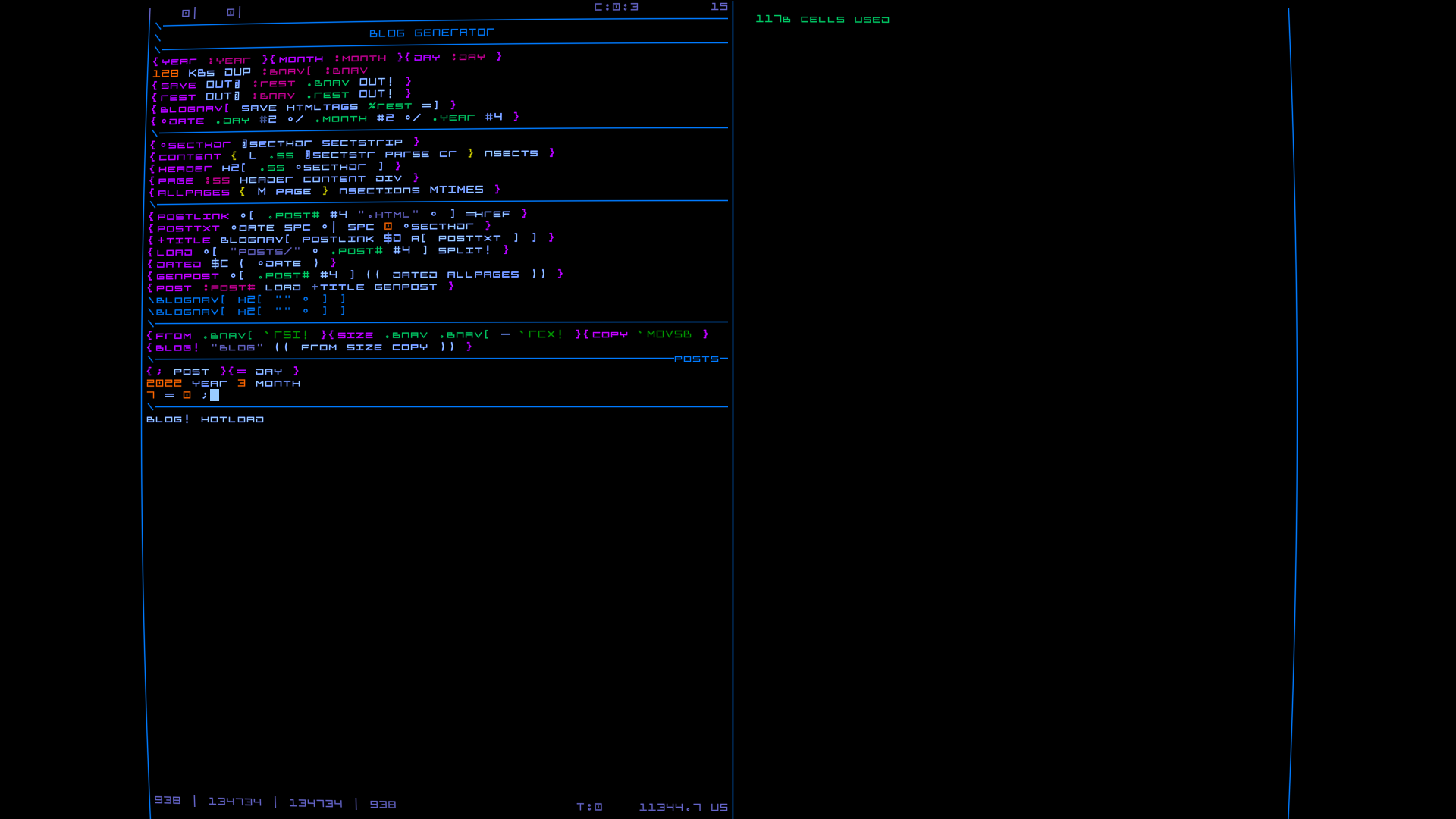Click the pink GENPOST definition name

tap(187, 276)
